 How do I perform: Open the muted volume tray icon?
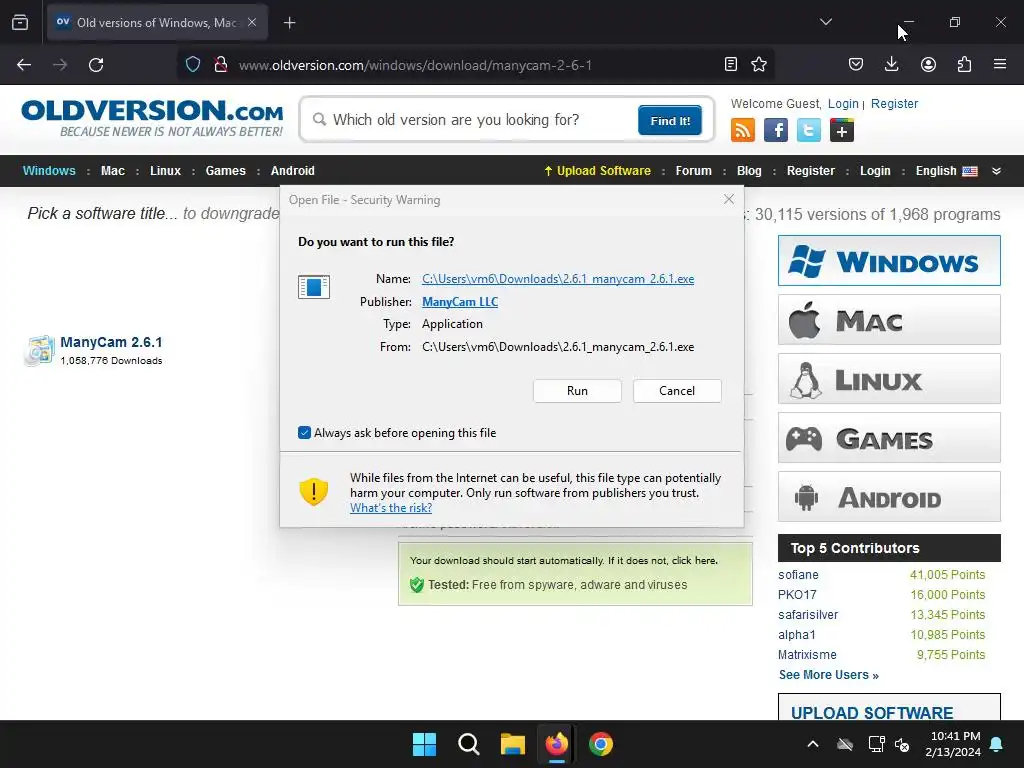click(x=903, y=744)
